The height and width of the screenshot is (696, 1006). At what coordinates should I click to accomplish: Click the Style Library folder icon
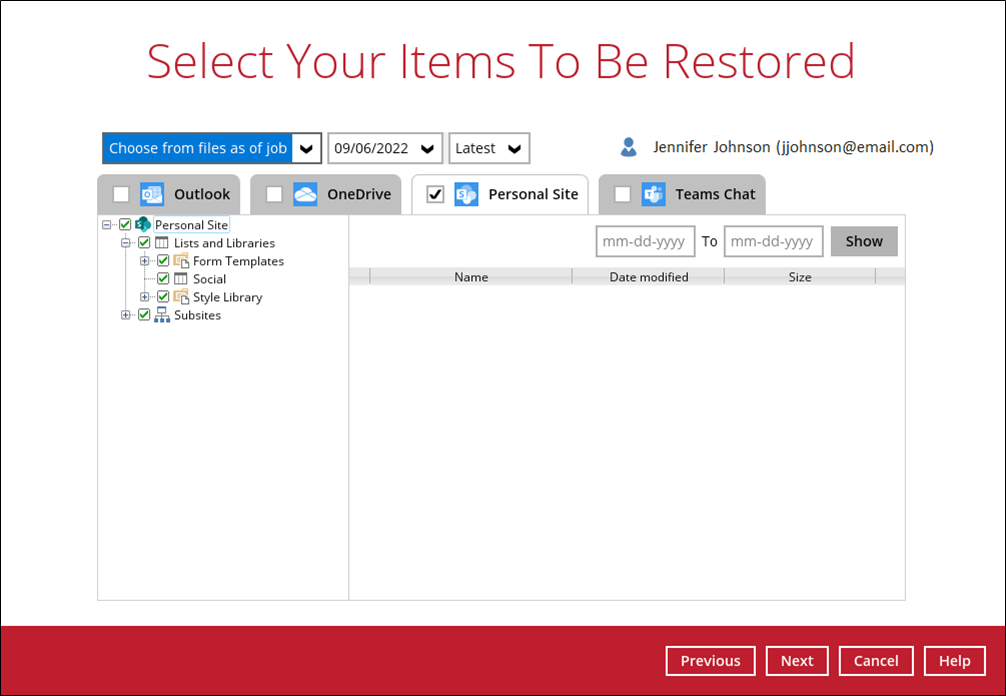tap(181, 297)
